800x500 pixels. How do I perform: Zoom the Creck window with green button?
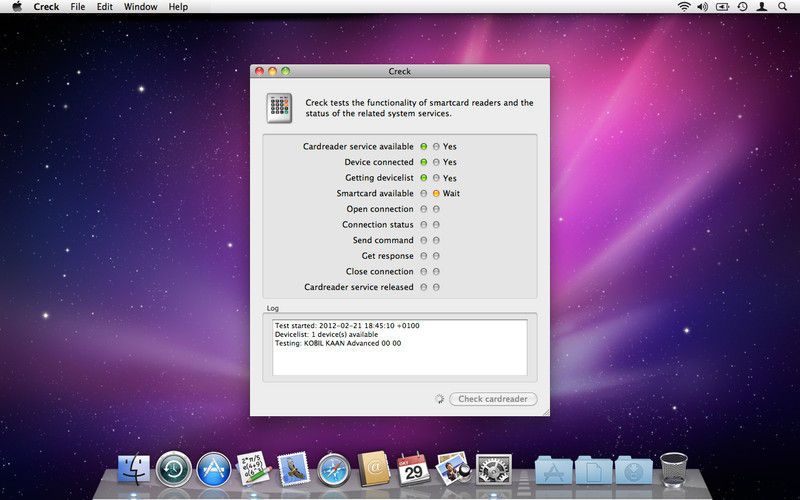click(x=286, y=71)
